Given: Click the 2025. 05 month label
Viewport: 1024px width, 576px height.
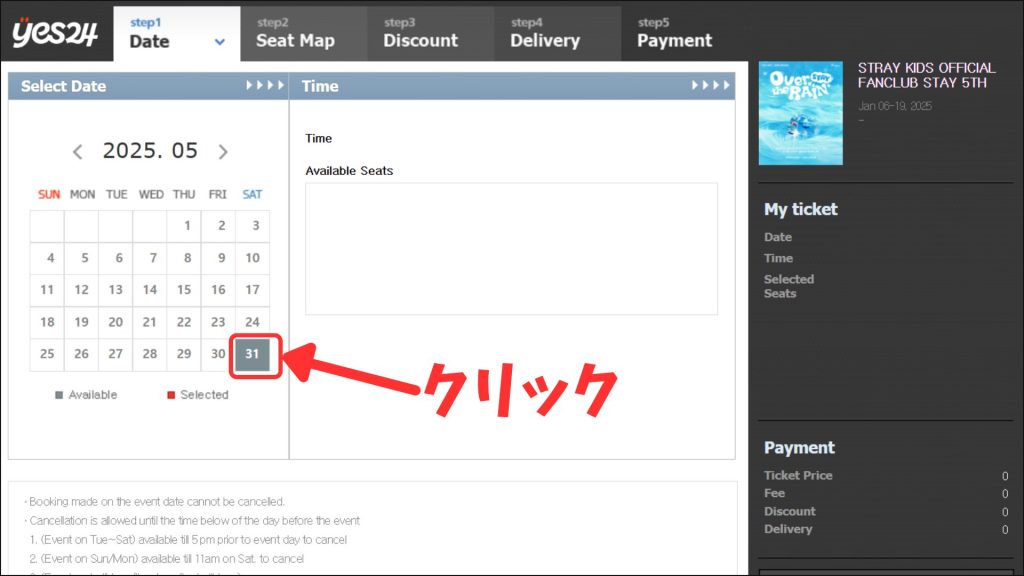Looking at the screenshot, I should click(150, 151).
